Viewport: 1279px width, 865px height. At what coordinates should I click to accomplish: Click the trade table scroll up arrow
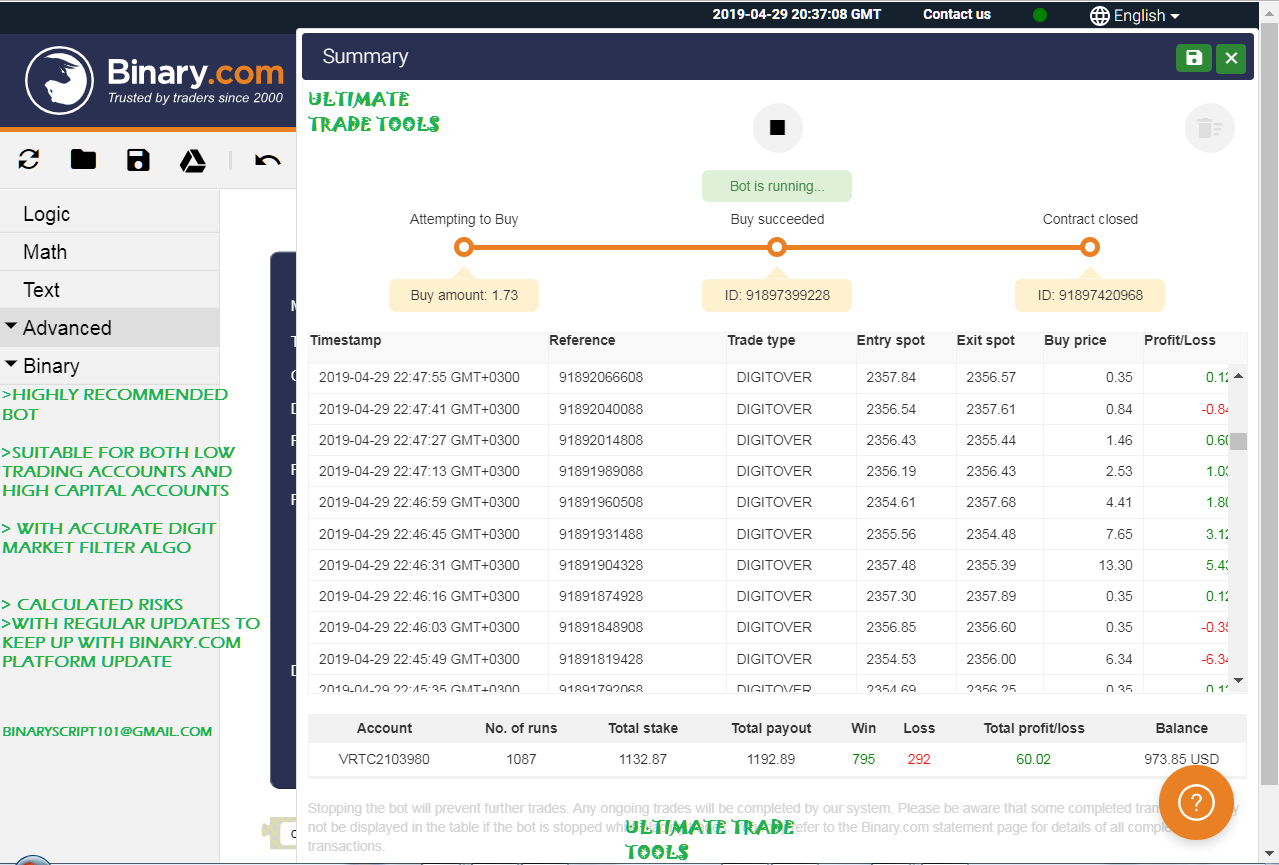[1238, 376]
